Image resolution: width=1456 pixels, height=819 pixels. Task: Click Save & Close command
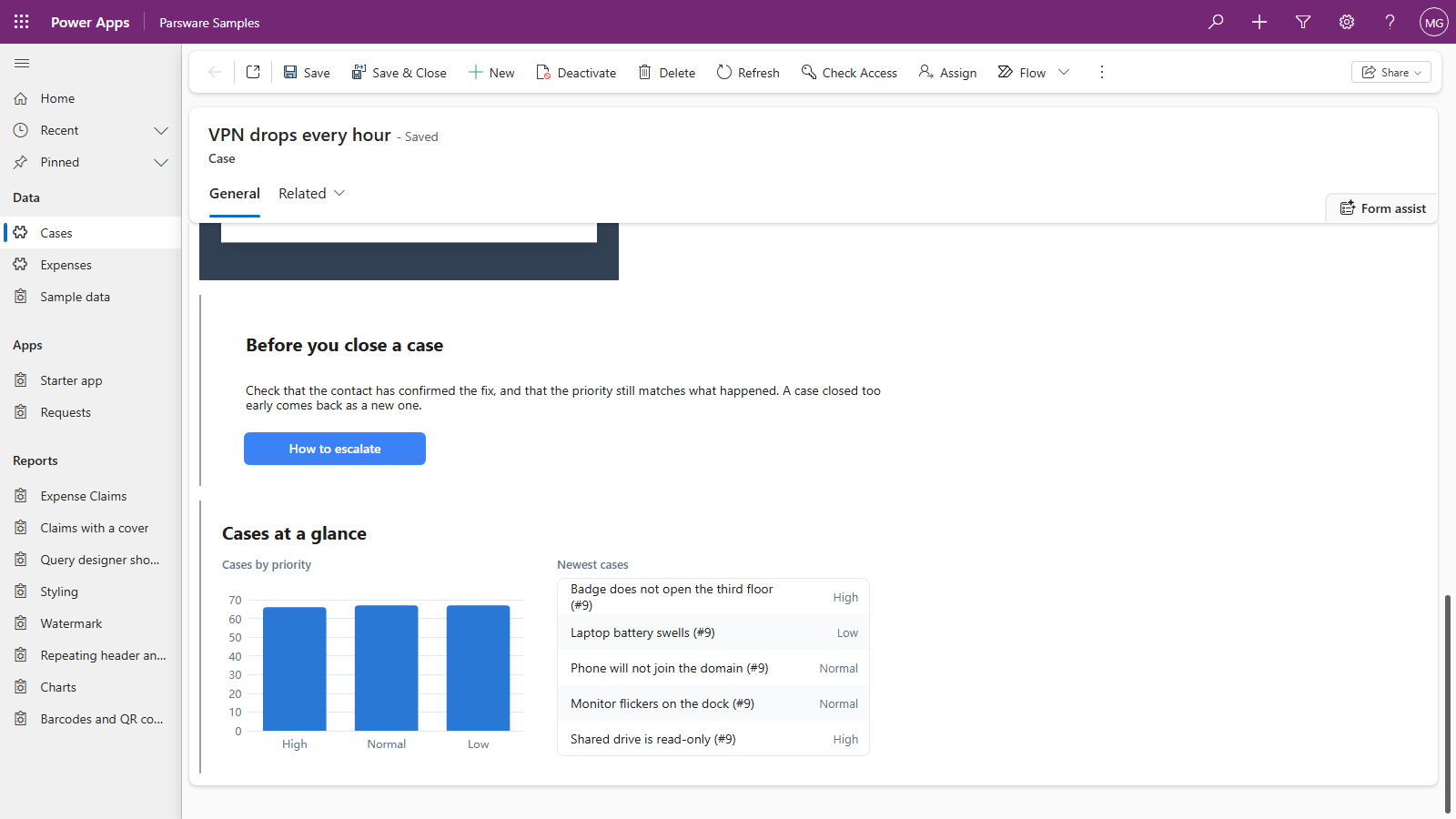(x=399, y=72)
